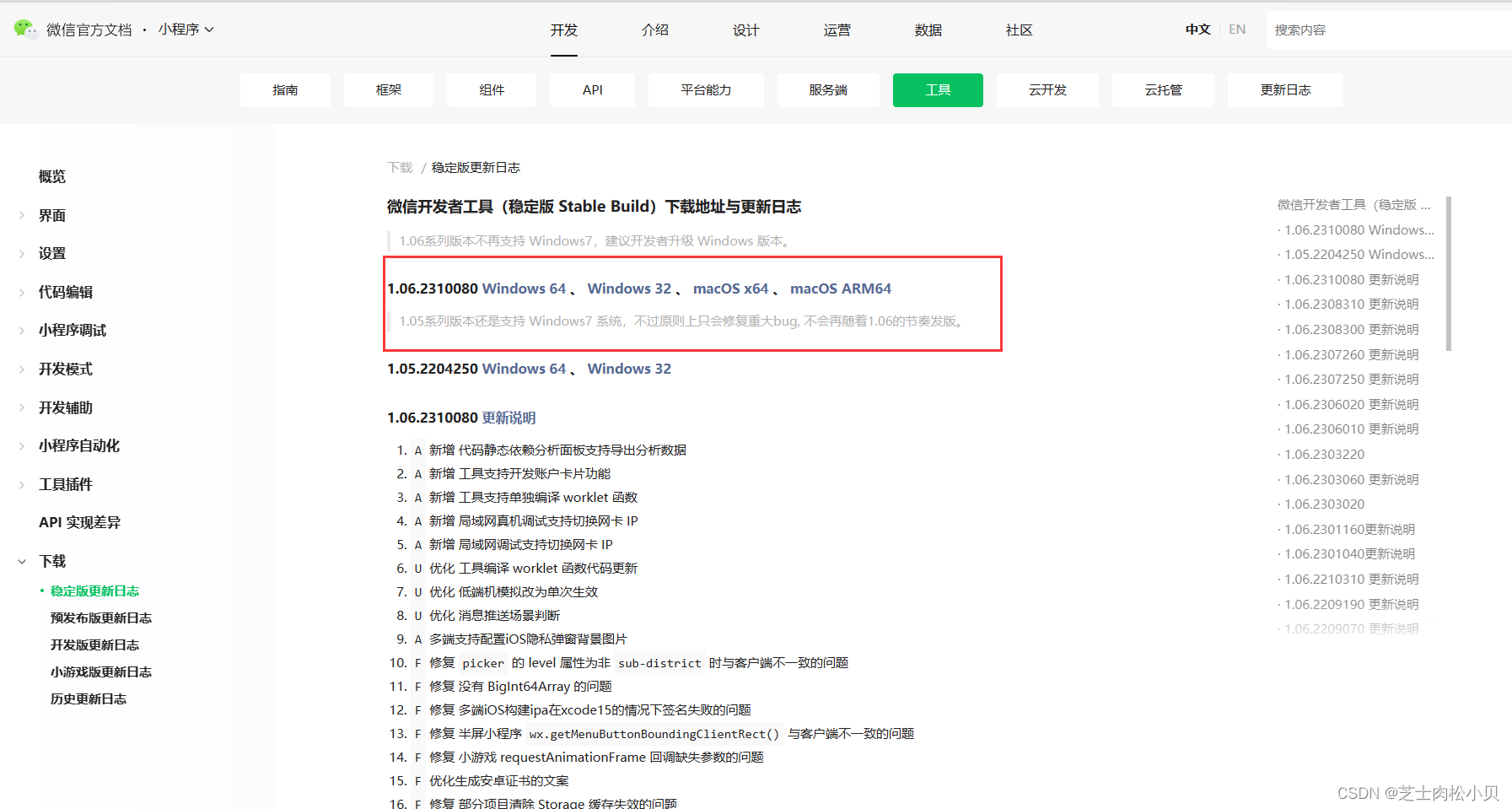Download the macOS ARM64 build

pos(841,289)
